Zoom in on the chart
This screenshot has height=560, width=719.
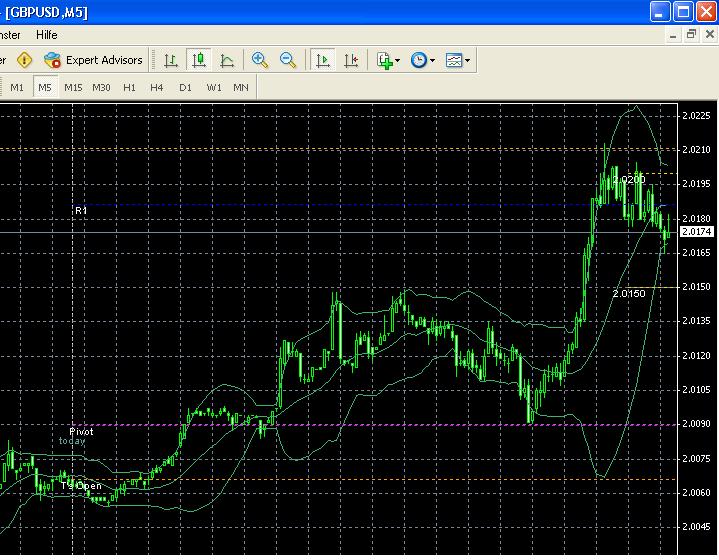tap(260, 60)
